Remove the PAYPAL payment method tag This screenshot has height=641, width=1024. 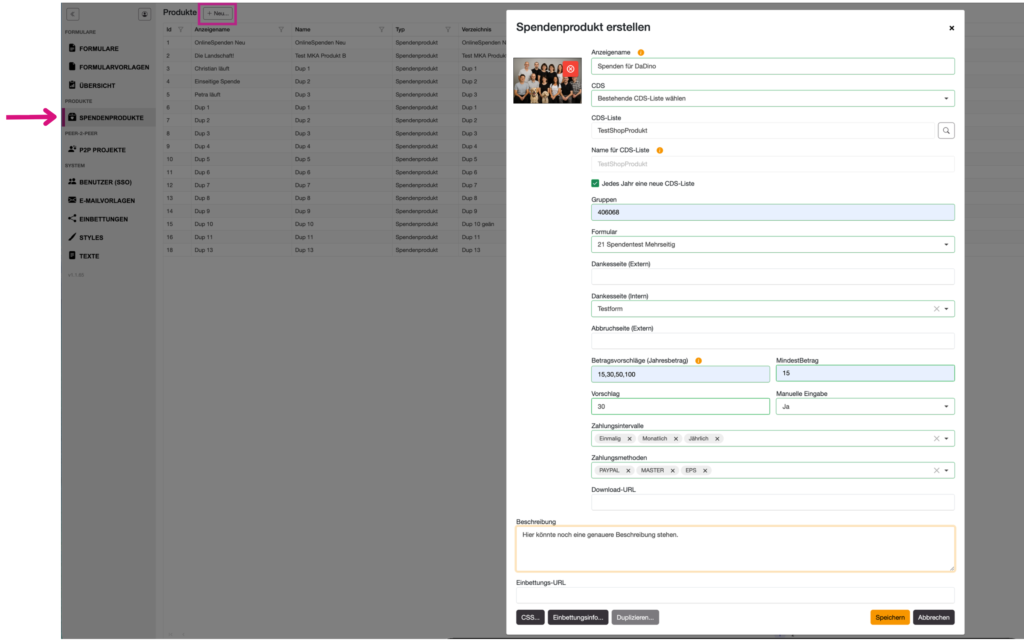pyautogui.click(x=630, y=470)
